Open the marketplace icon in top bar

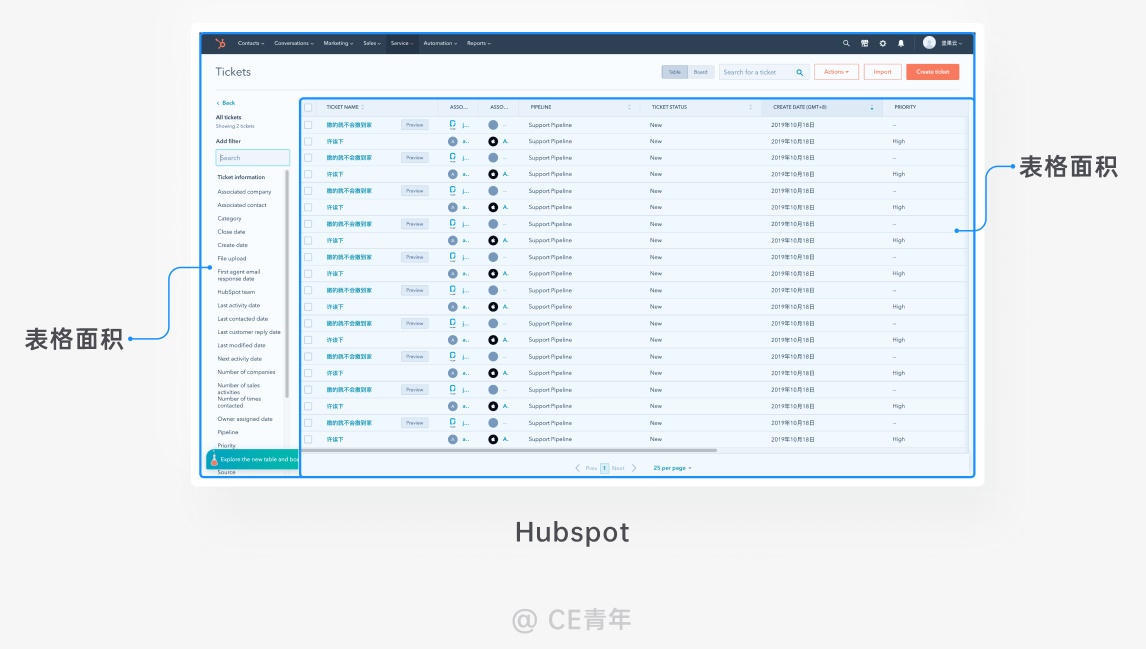(865, 43)
